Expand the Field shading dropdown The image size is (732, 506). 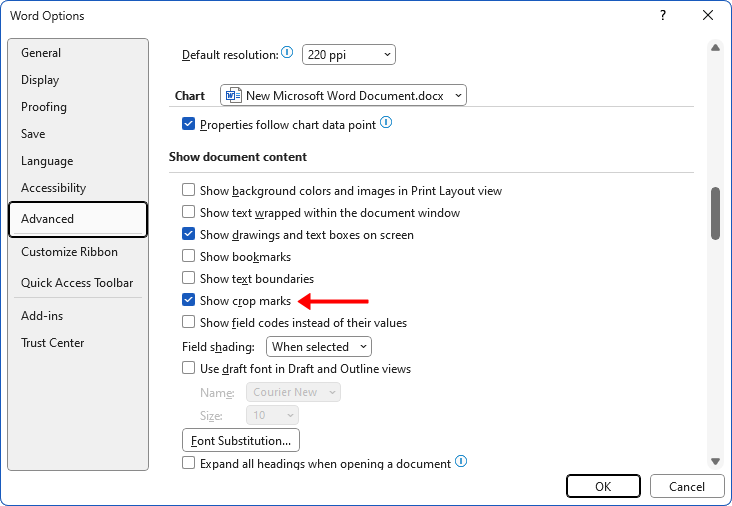pos(319,347)
